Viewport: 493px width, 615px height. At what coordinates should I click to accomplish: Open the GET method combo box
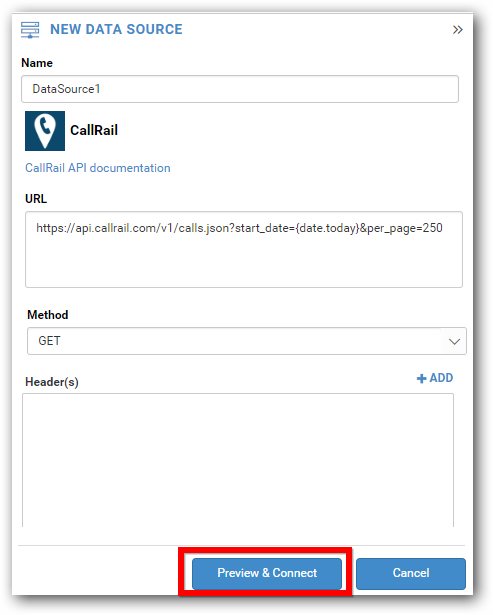pyautogui.click(x=247, y=341)
